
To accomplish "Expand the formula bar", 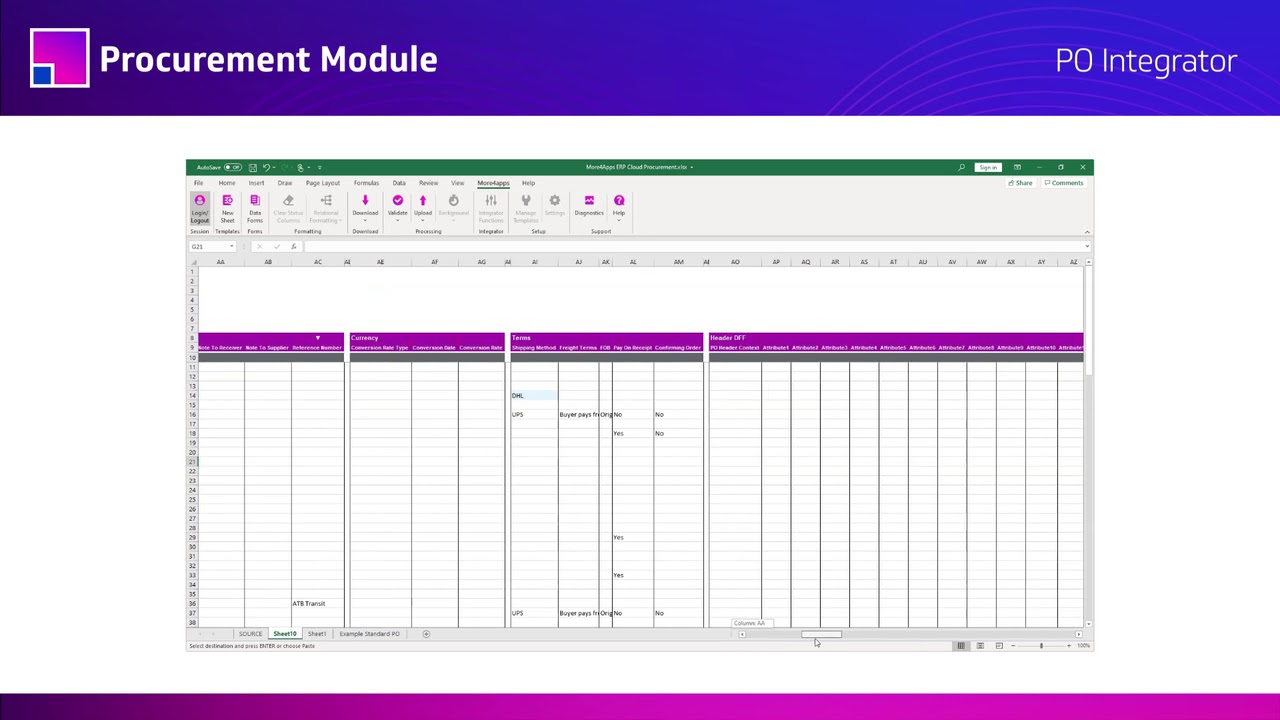I will coord(1087,246).
